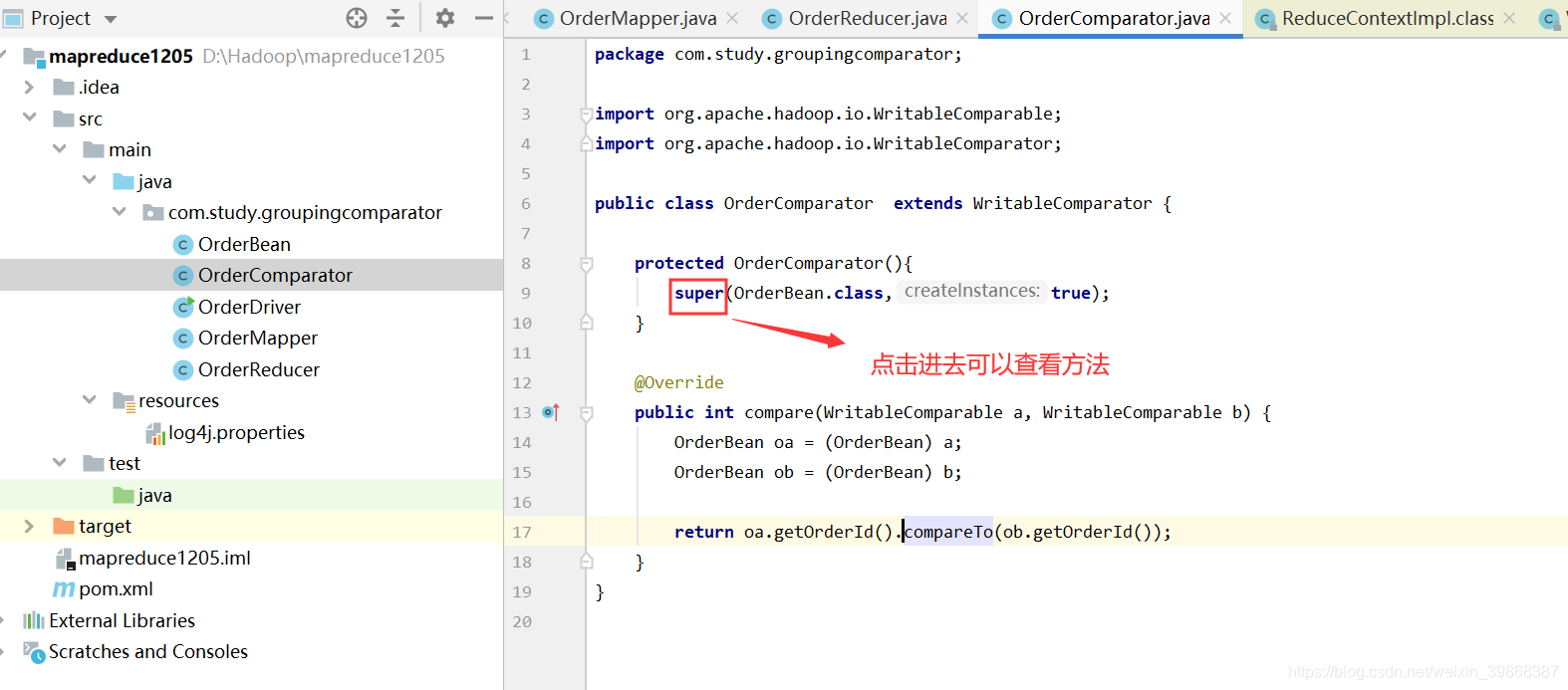Click compareTo method call on line 17
Screen dimensions: 1568x690
947,532
